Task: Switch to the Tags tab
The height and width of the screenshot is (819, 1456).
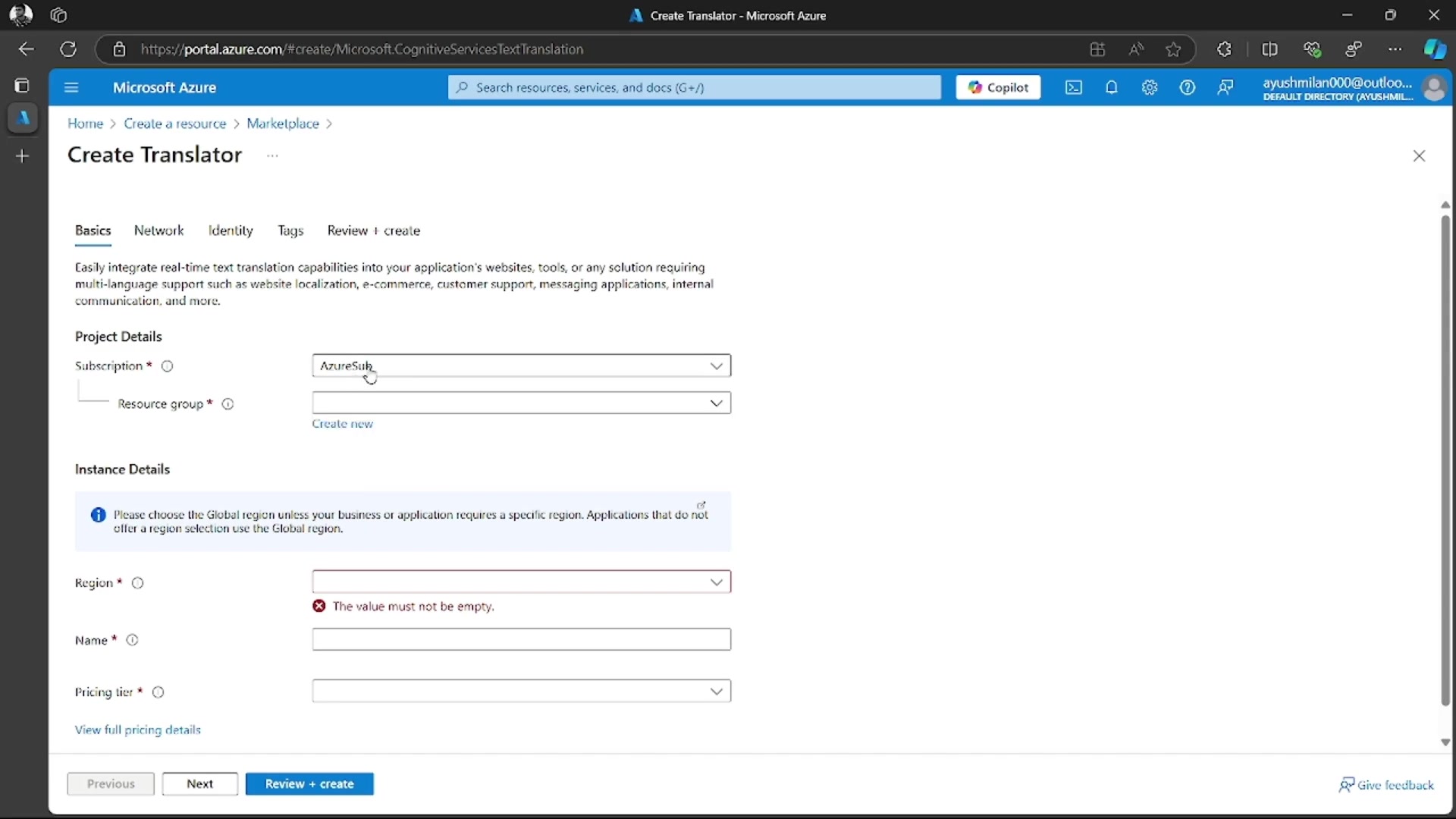Action: pyautogui.click(x=290, y=231)
